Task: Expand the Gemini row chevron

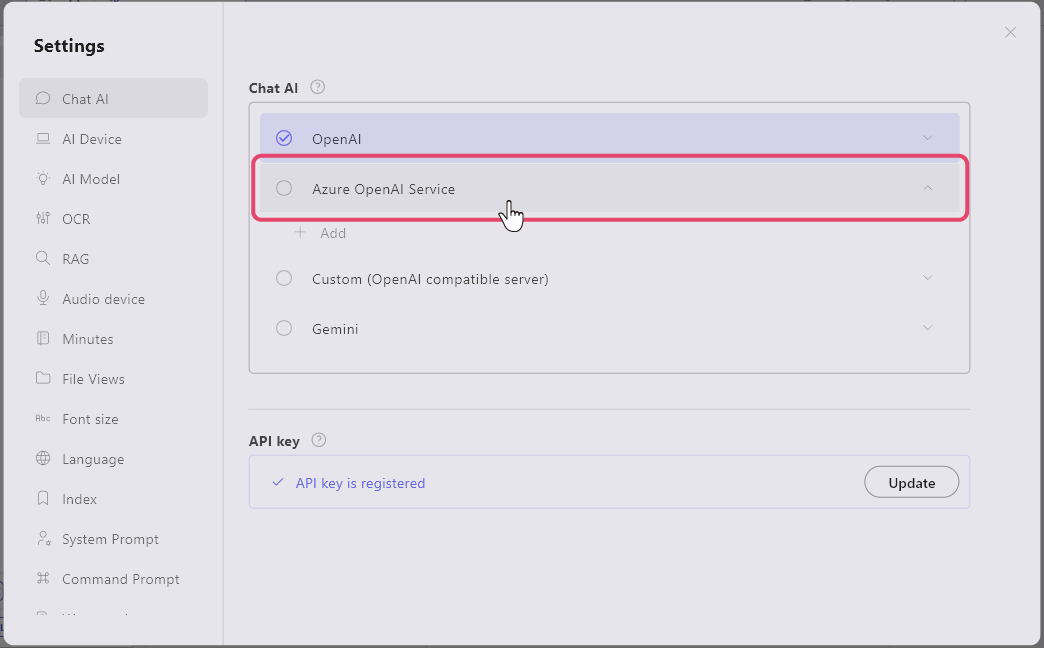Action: pos(927,328)
